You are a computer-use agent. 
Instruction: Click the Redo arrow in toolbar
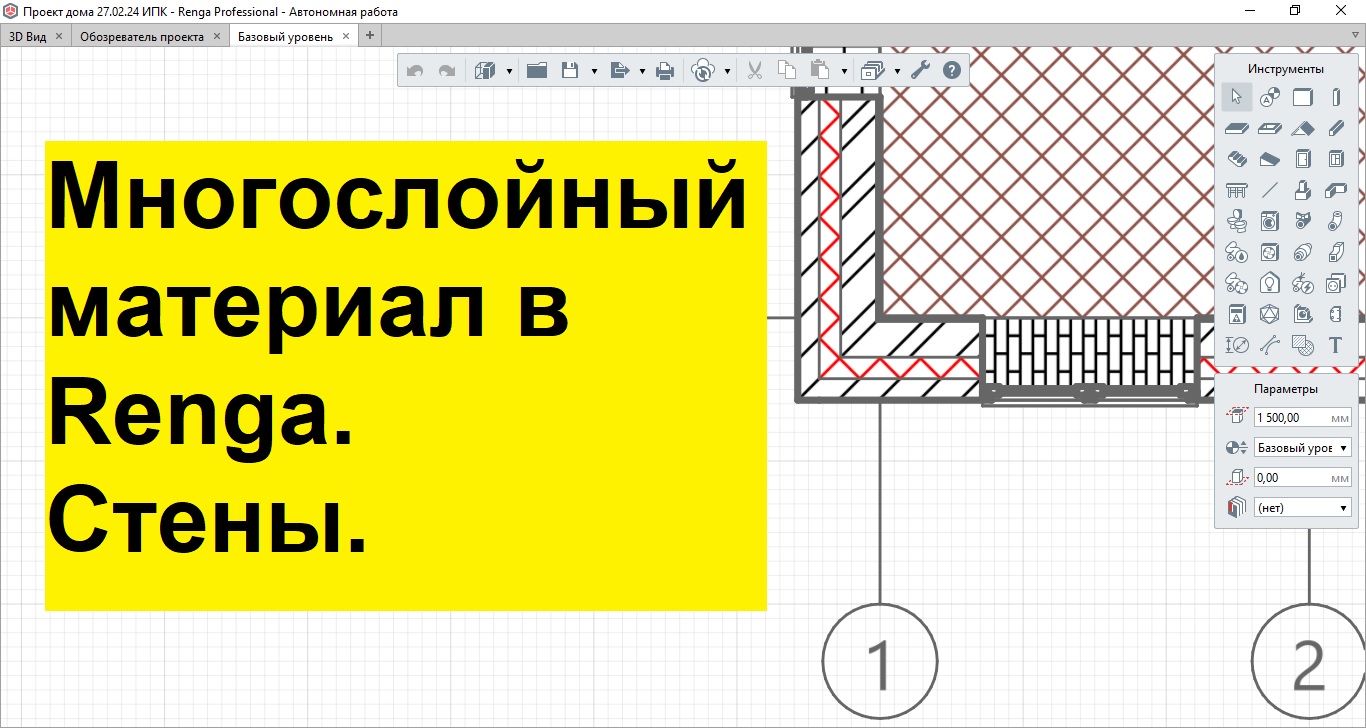point(447,71)
